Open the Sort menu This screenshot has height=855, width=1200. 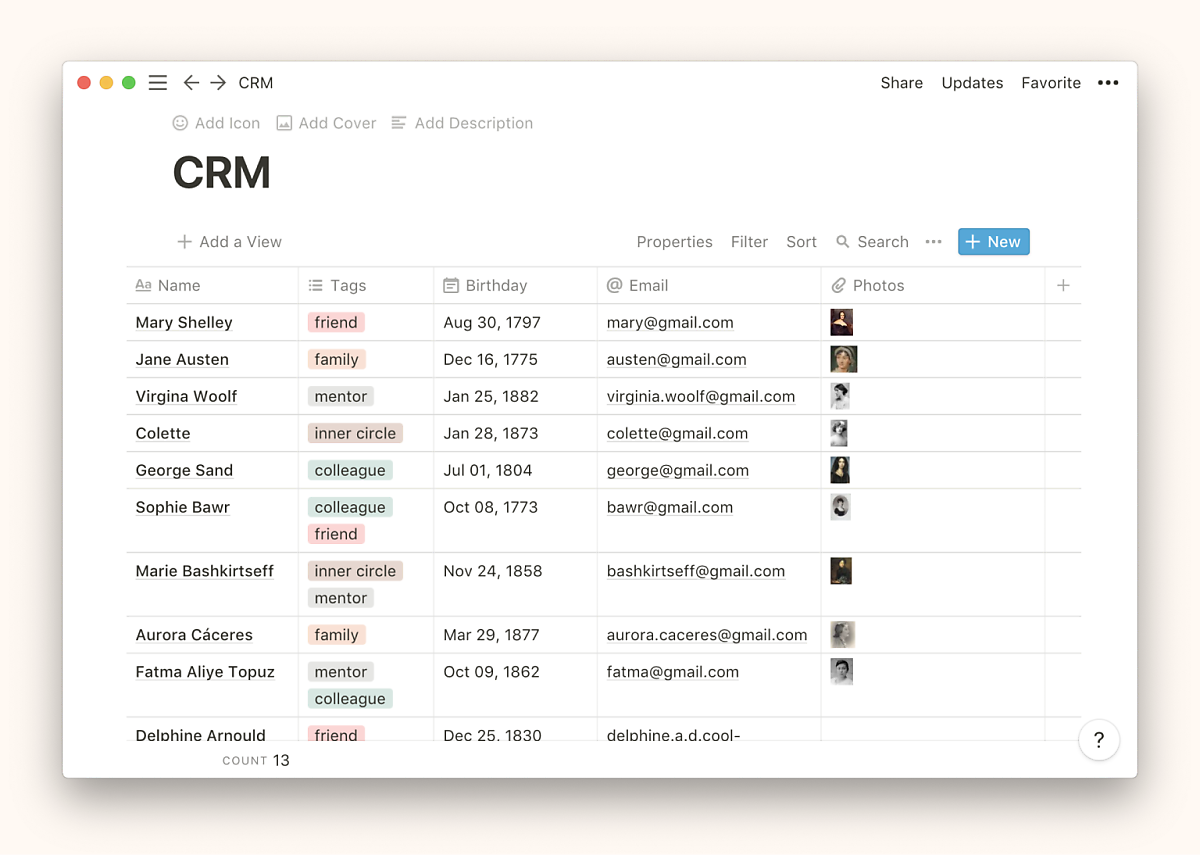(x=801, y=242)
